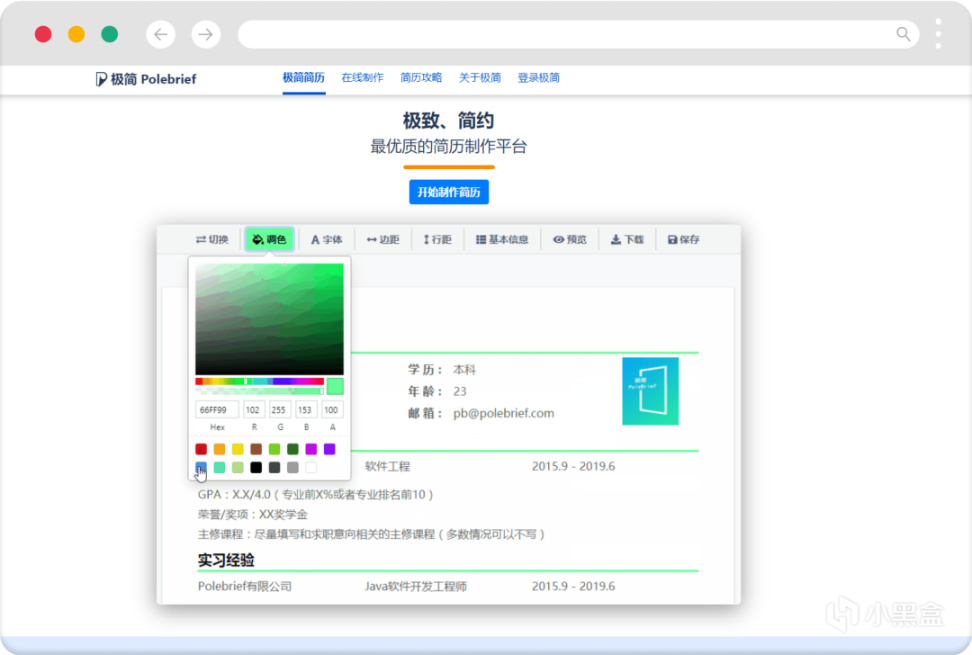Image resolution: width=972 pixels, height=655 pixels.
Task: Pick the orange preset swatch
Action: pyautogui.click(x=219, y=449)
